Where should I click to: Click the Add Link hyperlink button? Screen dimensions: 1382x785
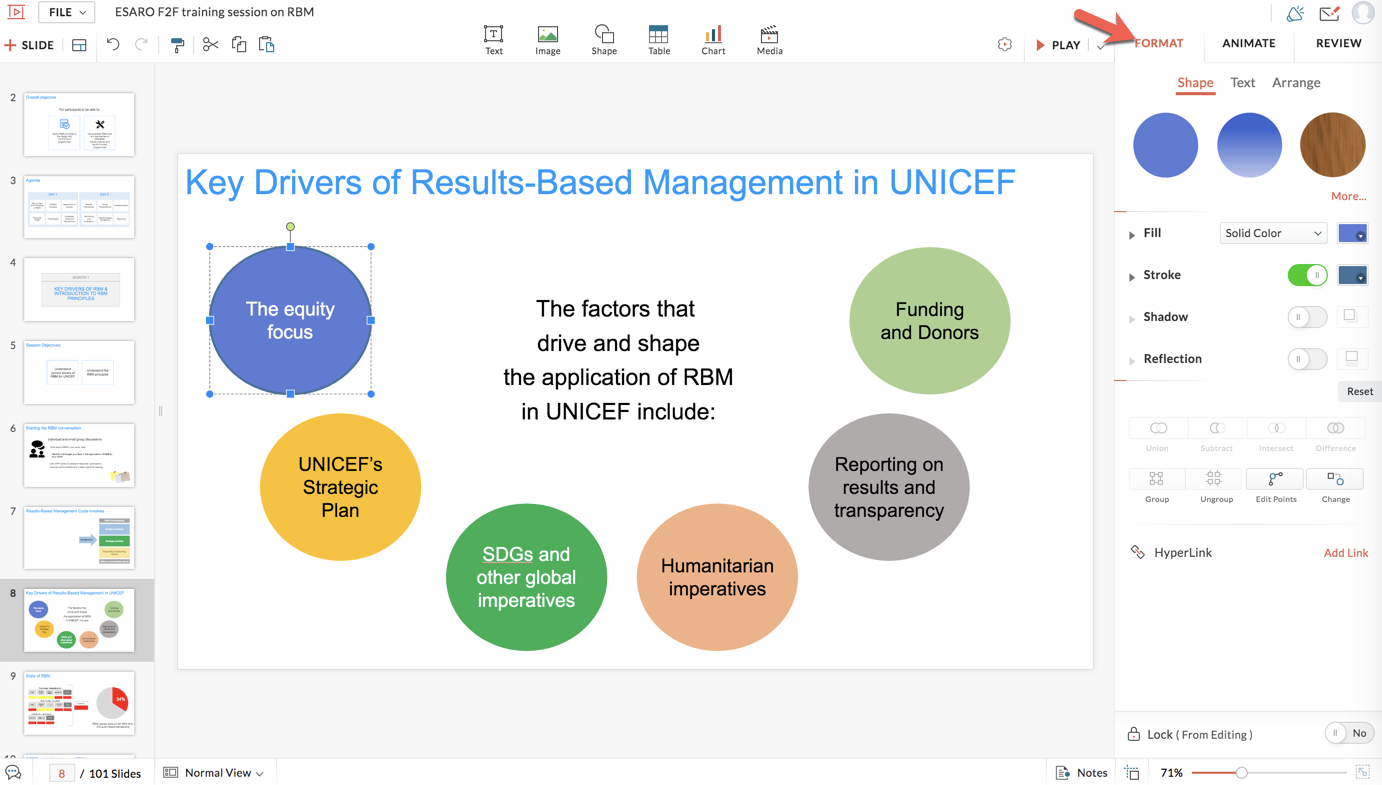click(1345, 552)
